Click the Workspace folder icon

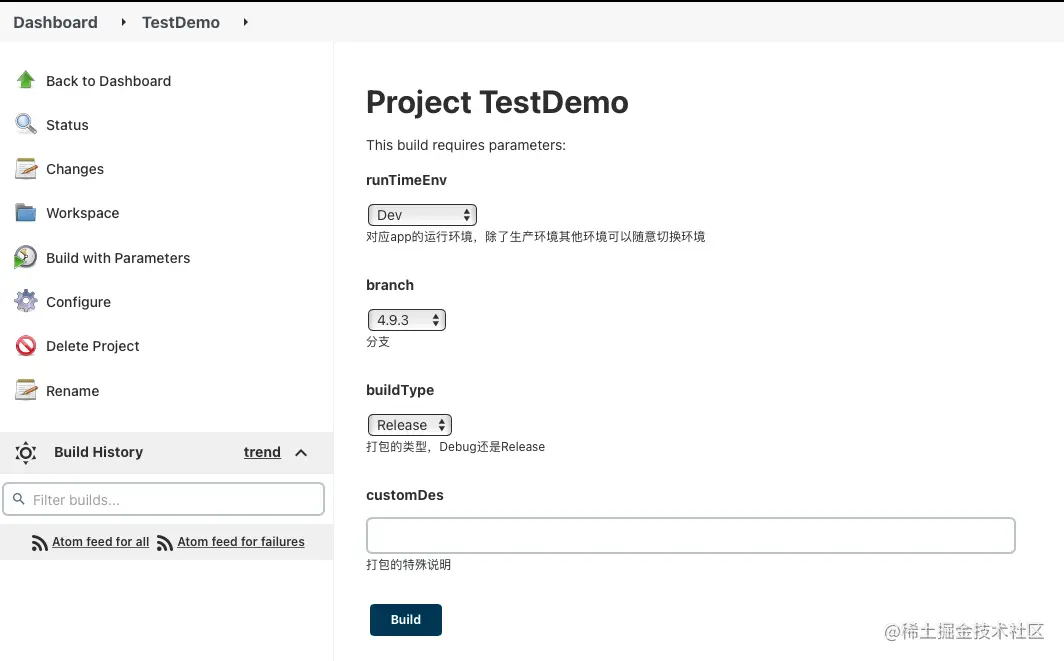pyautogui.click(x=26, y=213)
